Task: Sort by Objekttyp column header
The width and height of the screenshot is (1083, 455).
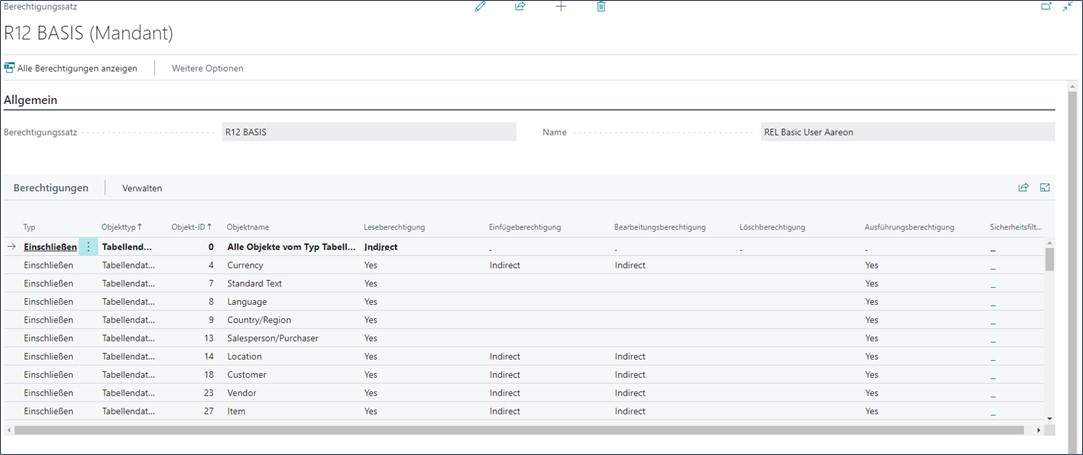Action: coord(121,227)
